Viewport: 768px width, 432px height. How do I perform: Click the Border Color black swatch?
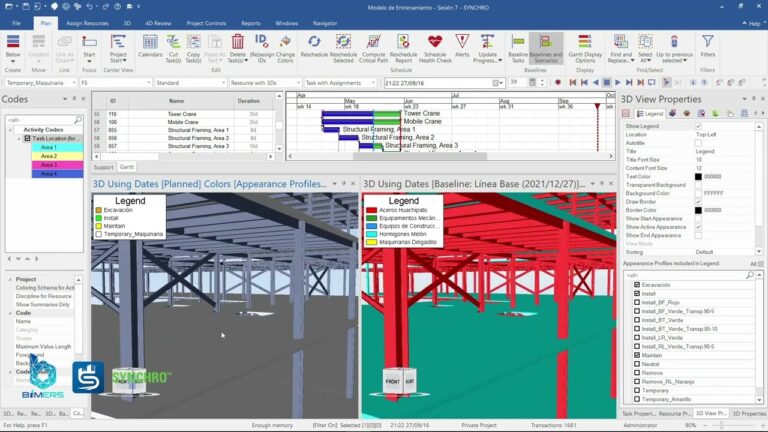(698, 210)
